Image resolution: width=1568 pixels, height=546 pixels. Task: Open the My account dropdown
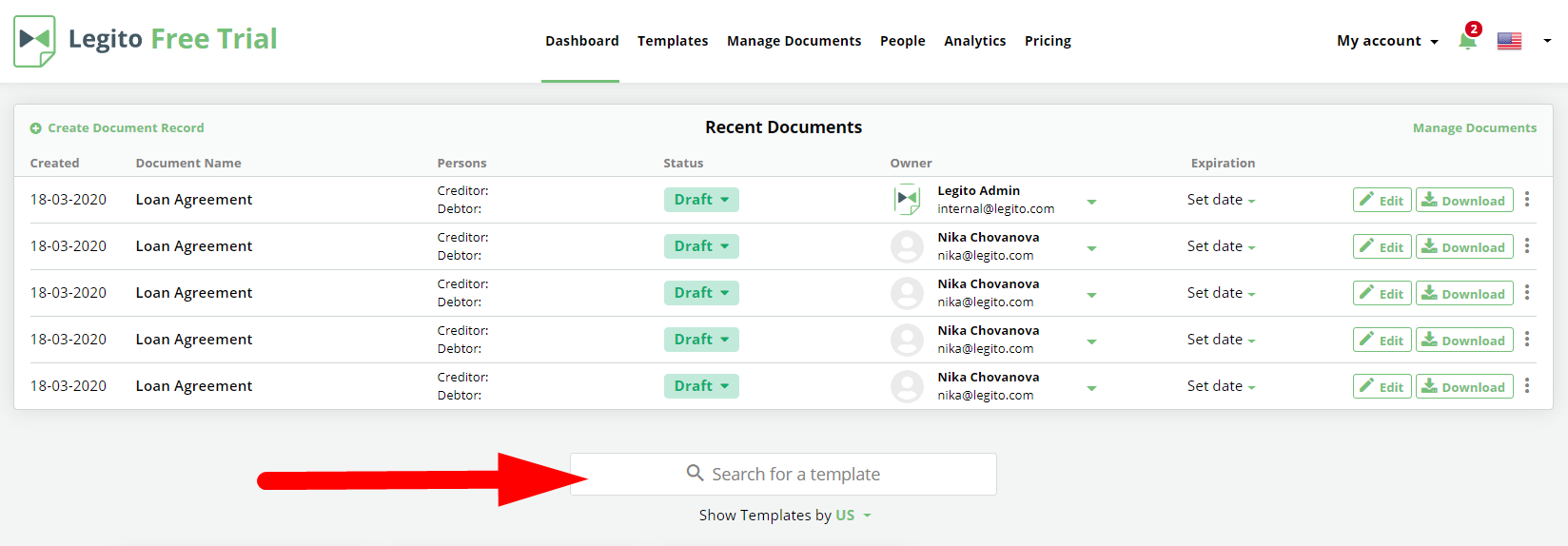[1387, 41]
